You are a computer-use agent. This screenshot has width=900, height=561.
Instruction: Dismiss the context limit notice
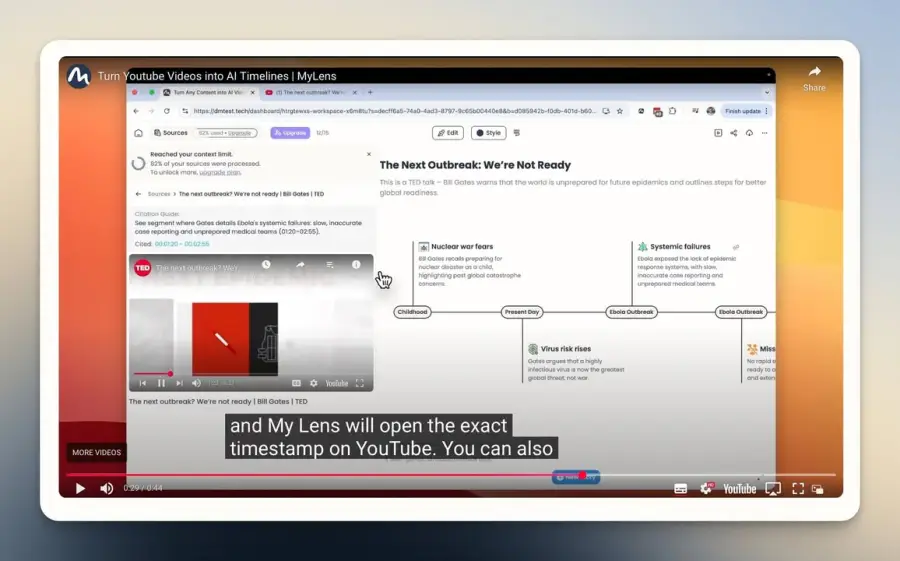[x=368, y=154]
